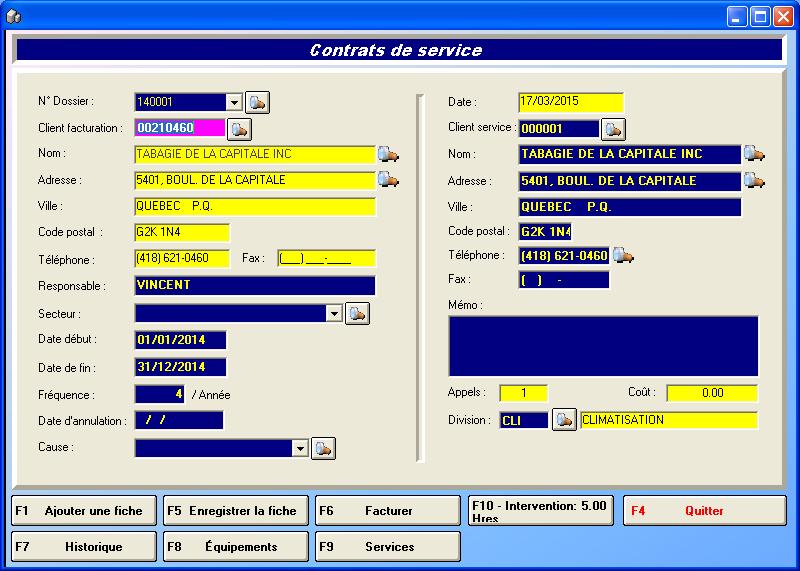Click Cause lookup icon
The width and height of the screenshot is (800, 571).
pyautogui.click(x=323, y=448)
